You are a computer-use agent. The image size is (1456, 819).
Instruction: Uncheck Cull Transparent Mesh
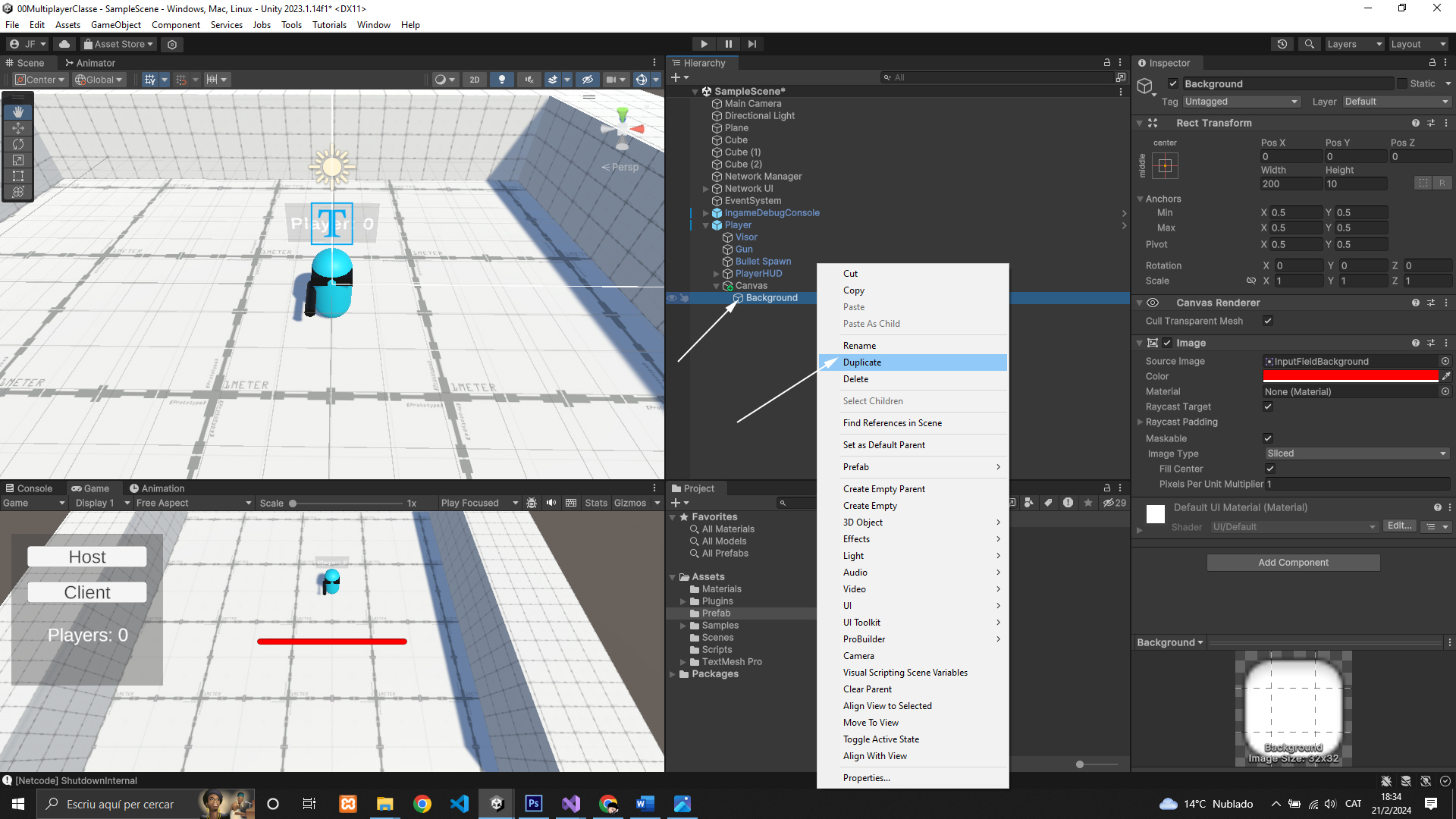[x=1268, y=321]
